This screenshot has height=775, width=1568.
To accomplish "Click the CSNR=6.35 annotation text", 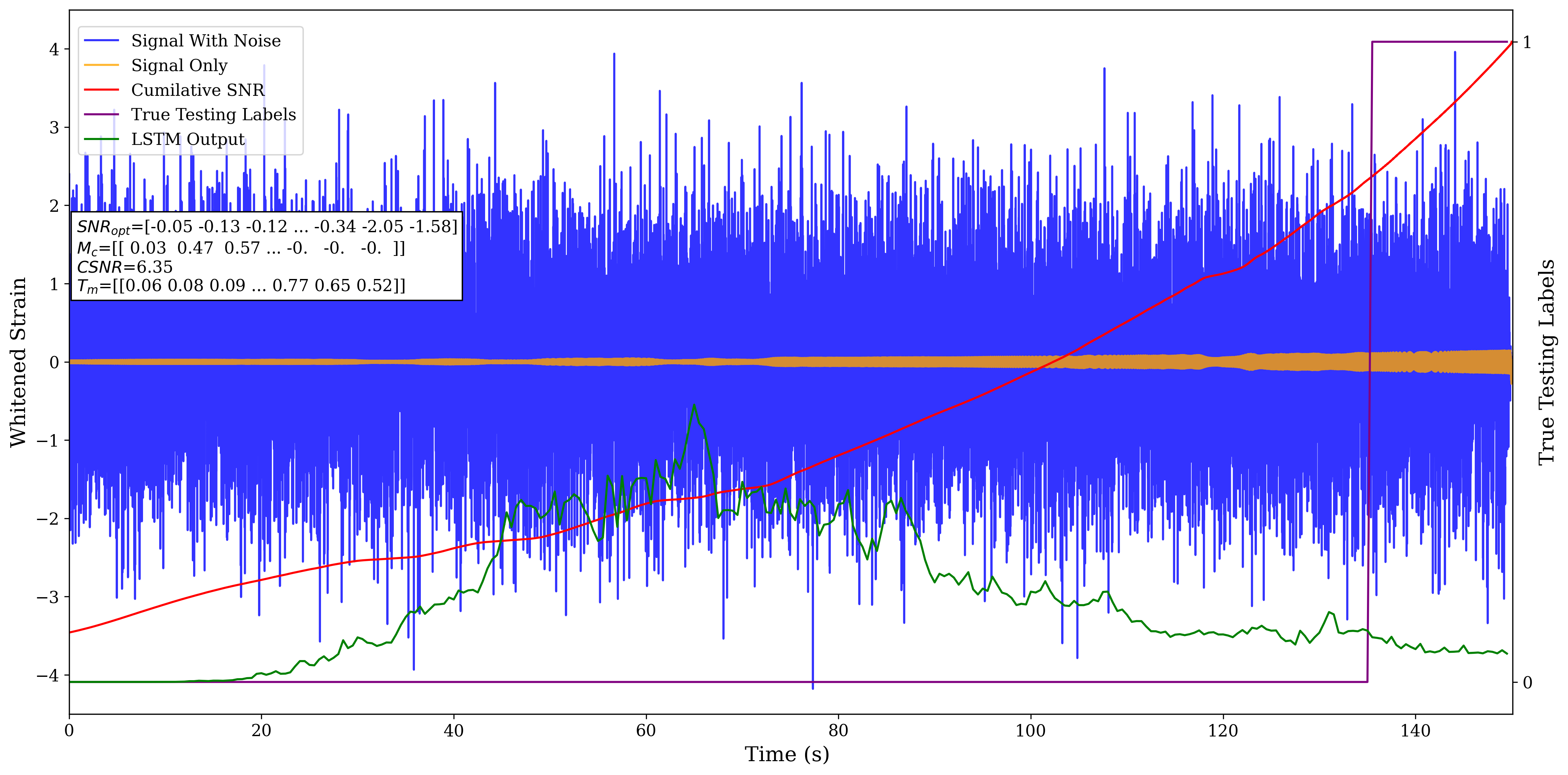I will click(125, 267).
